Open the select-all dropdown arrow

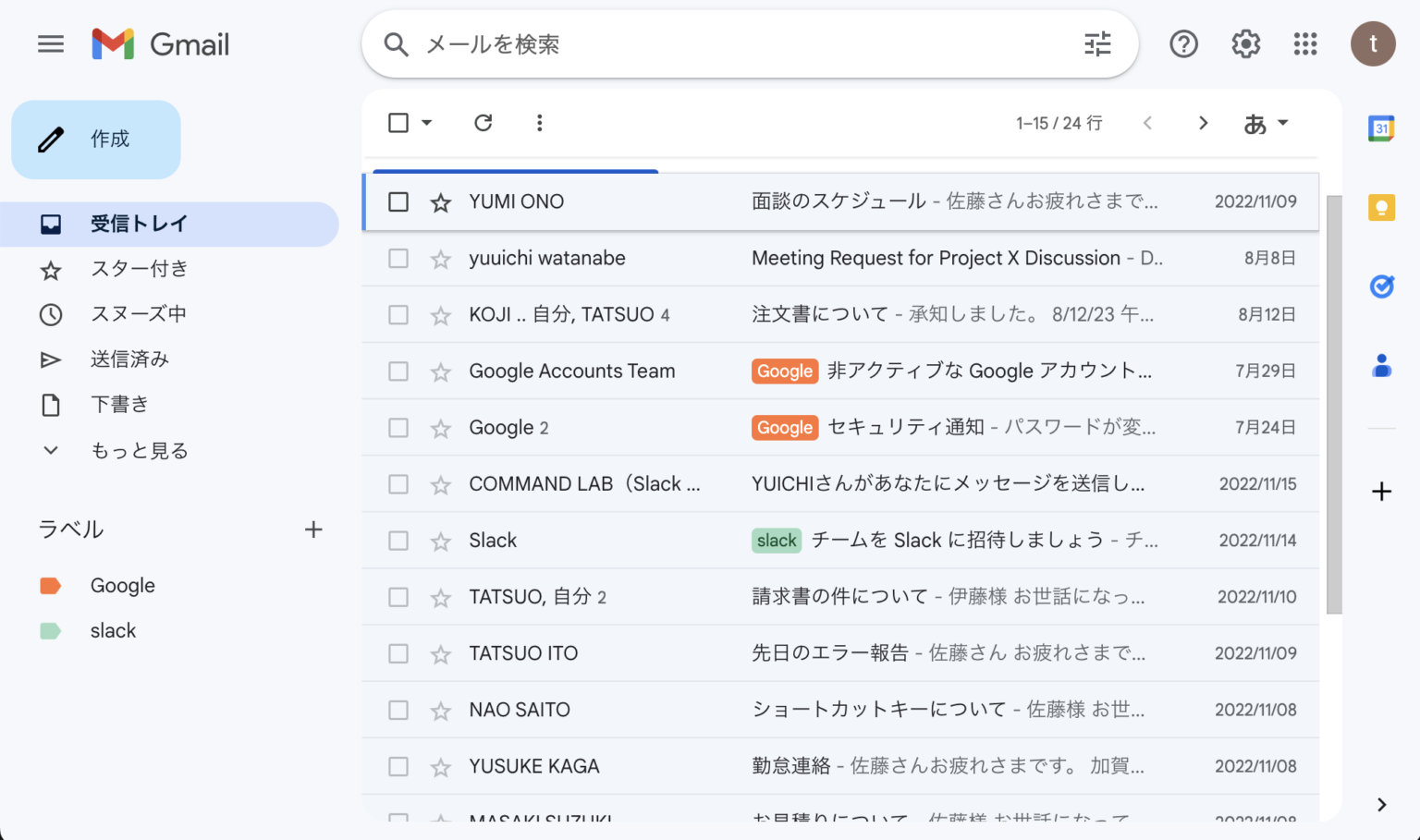point(425,122)
